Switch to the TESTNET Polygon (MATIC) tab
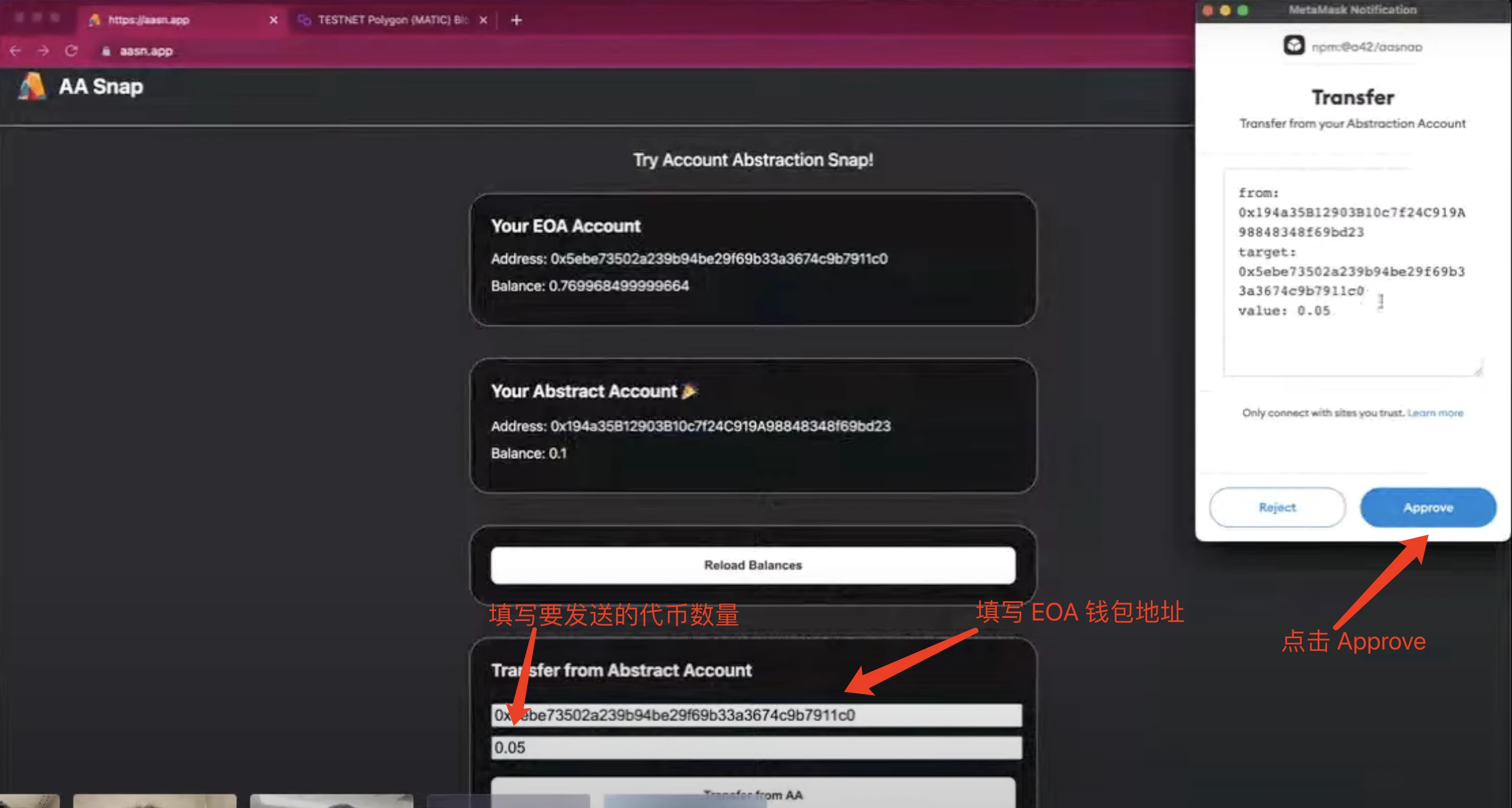The image size is (1512, 808). click(392, 21)
